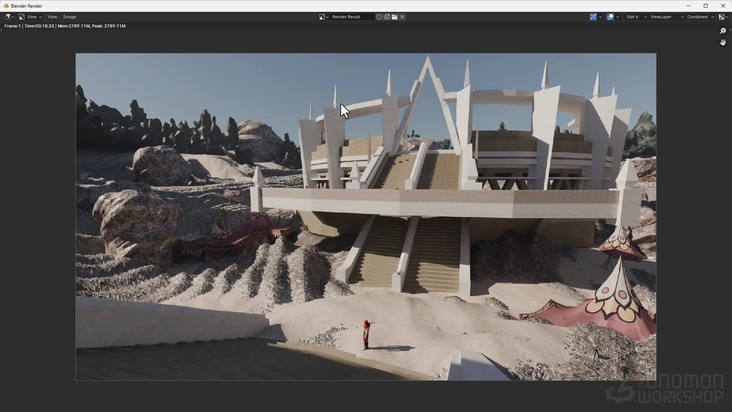
Task: Click the display channels icon
Action: tap(722, 17)
